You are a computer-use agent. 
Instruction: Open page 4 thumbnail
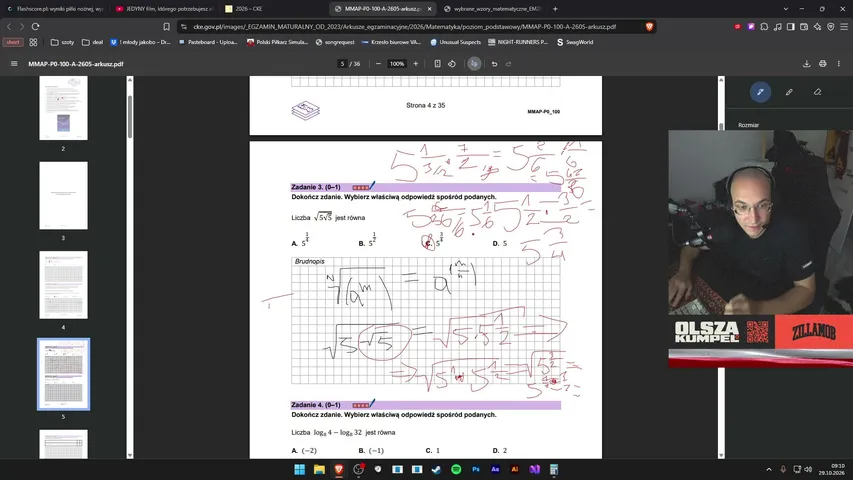pos(63,285)
